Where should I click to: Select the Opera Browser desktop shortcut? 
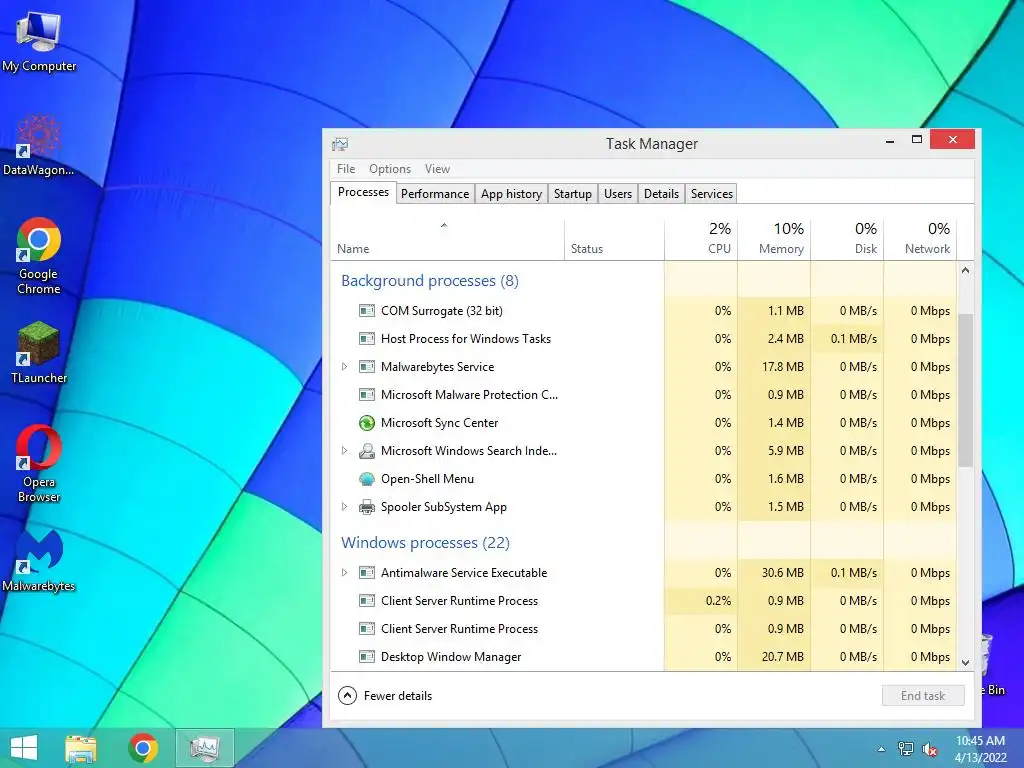pos(39,463)
